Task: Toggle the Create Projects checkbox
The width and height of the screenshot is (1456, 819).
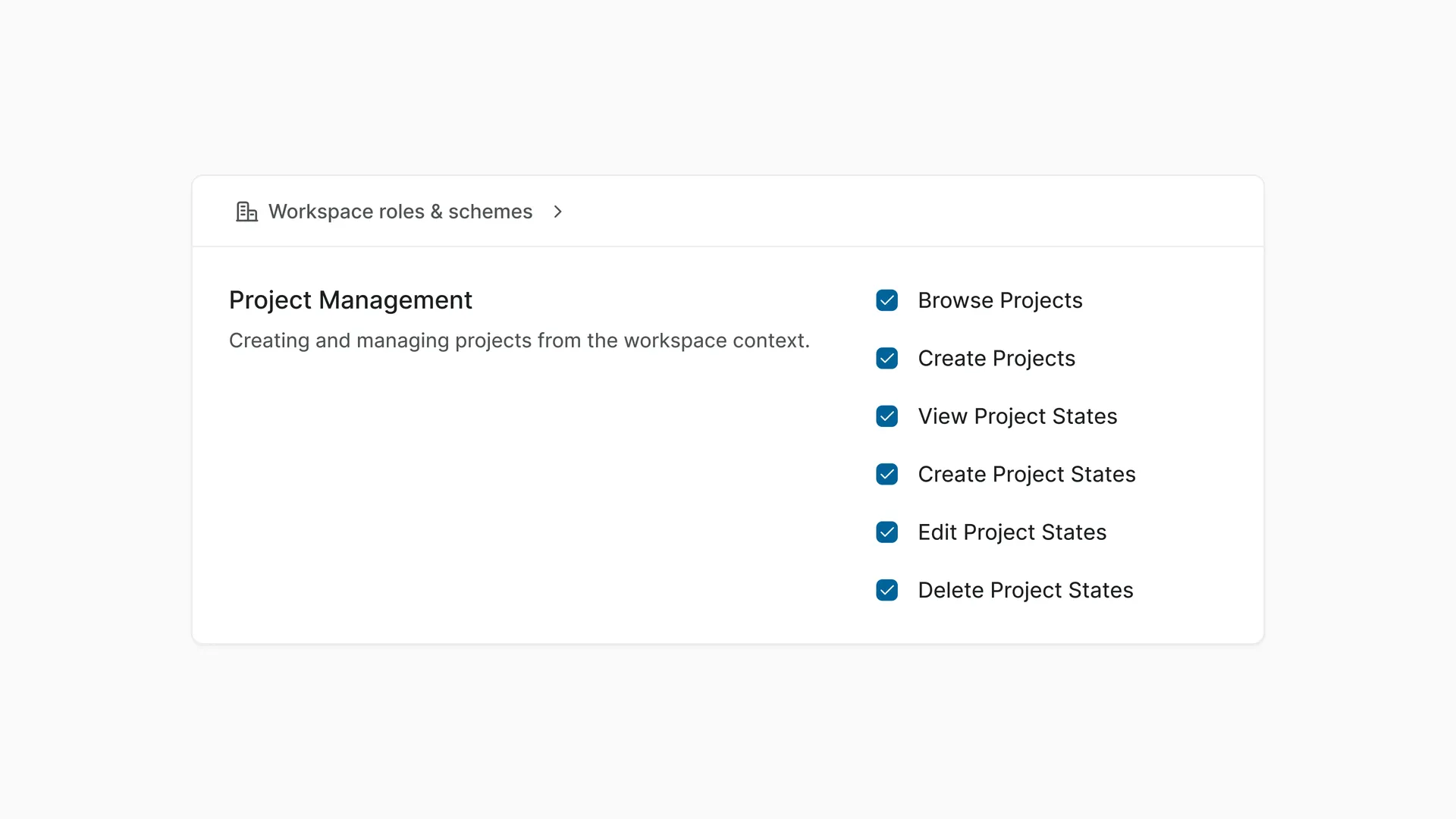Action: tap(886, 358)
